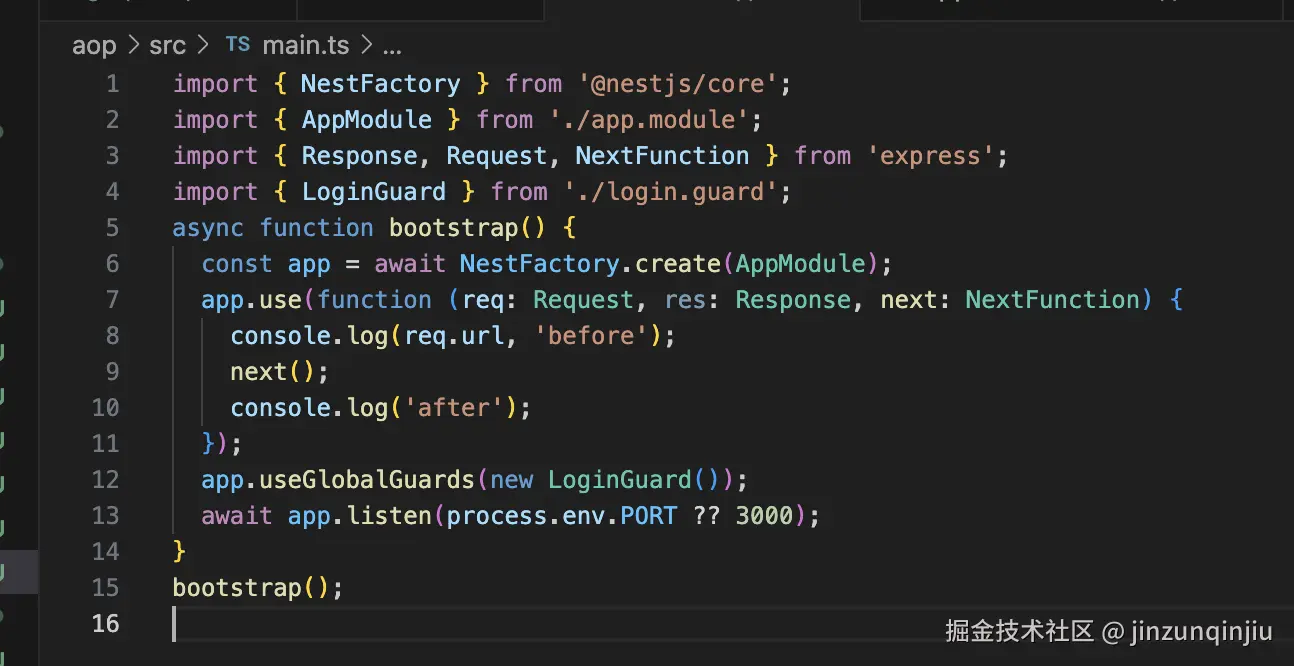
Task: Click Request in the express import line
Action: click(x=496, y=156)
